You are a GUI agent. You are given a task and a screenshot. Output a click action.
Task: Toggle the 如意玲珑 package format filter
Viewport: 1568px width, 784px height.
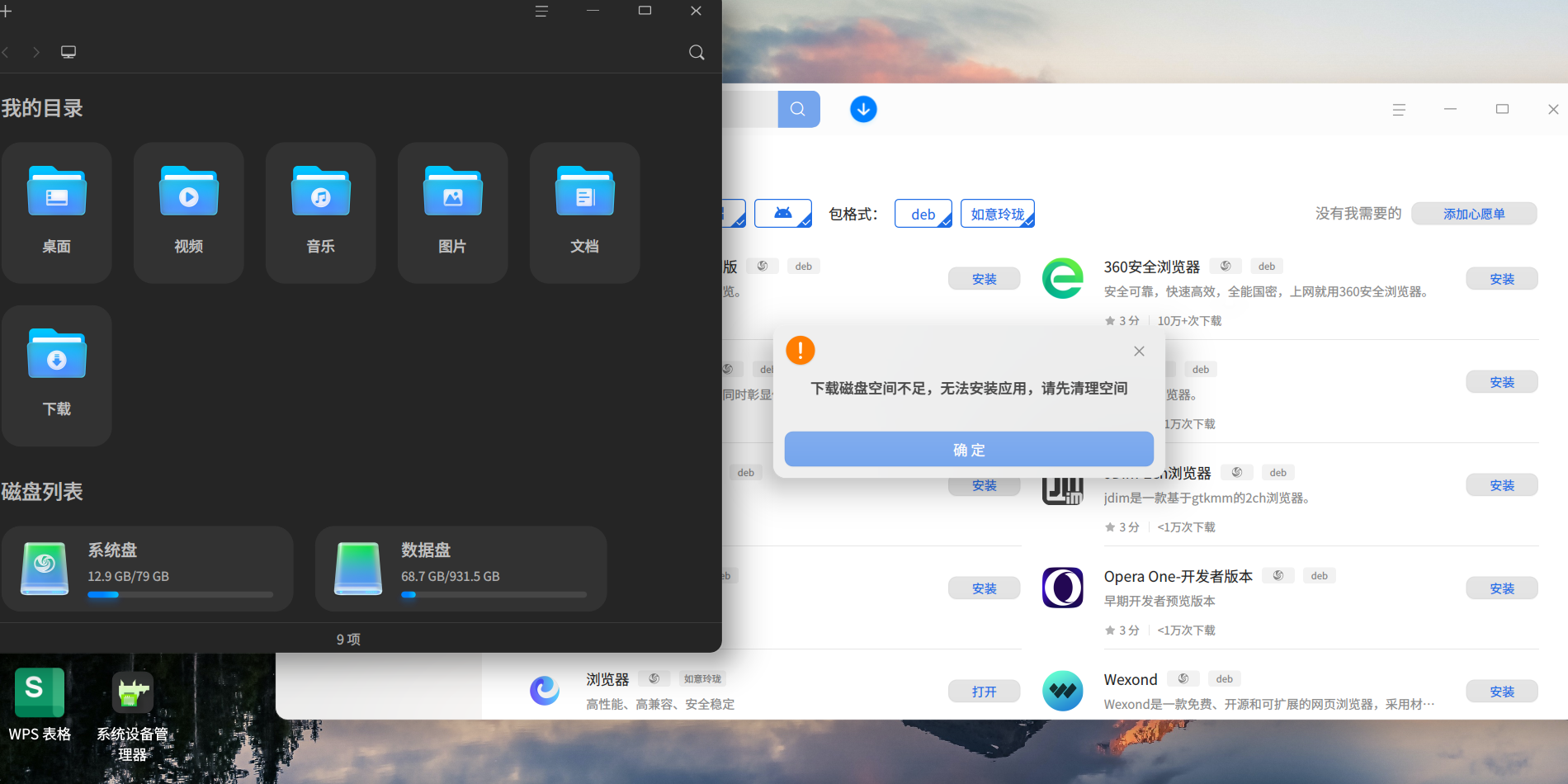tap(997, 214)
